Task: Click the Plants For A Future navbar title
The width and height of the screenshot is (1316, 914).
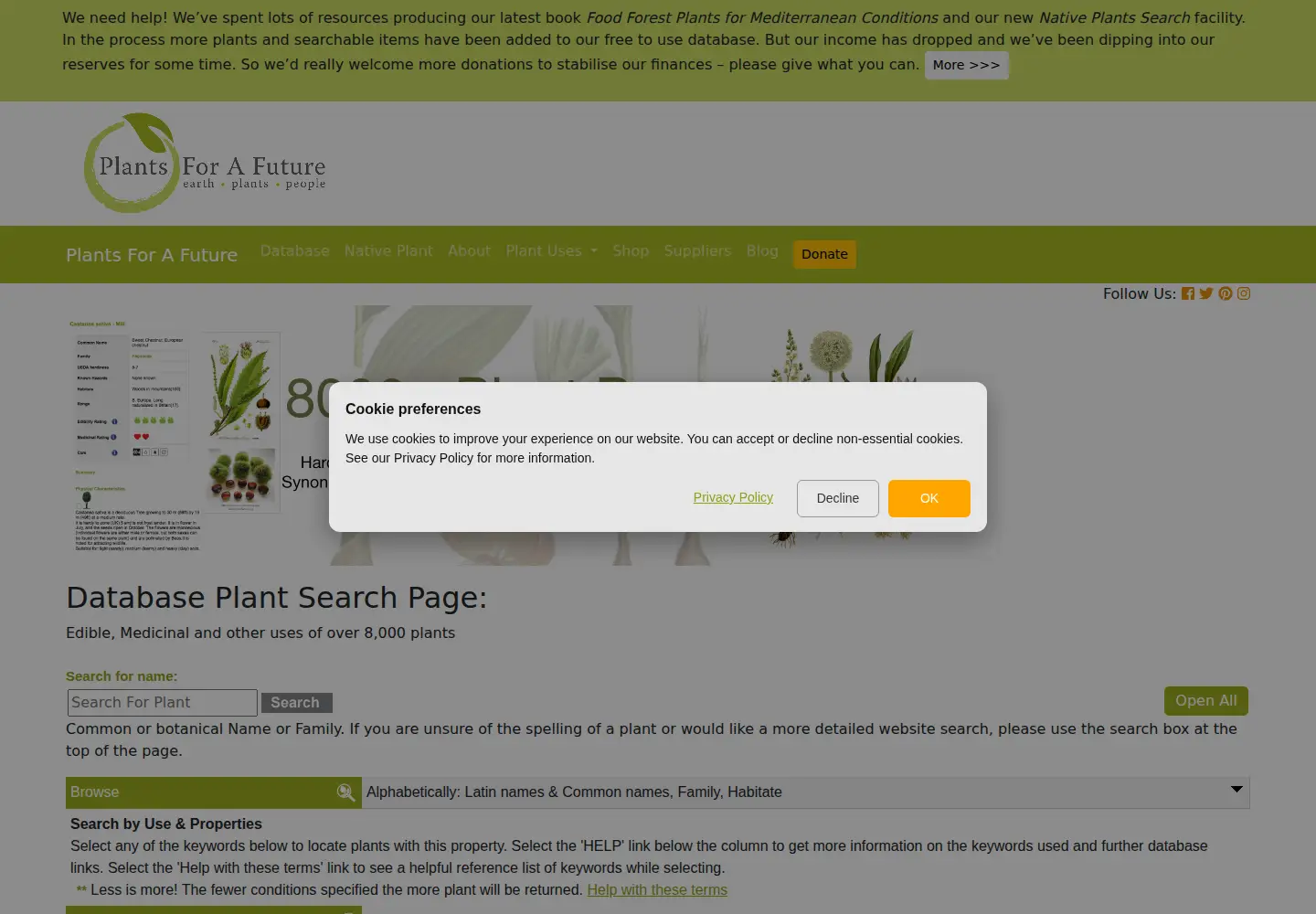Action: click(x=152, y=255)
